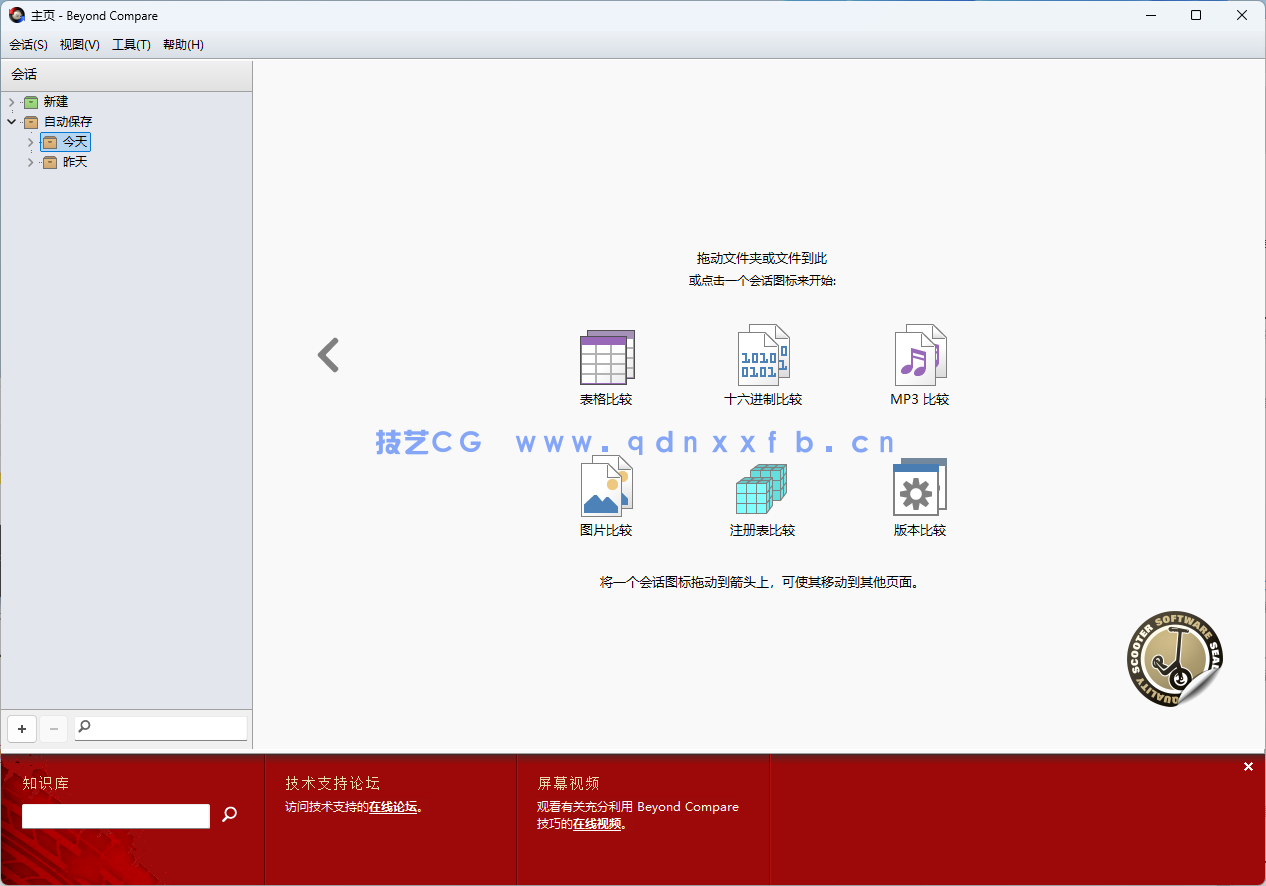The image size is (1266, 886).
Task: Click the 在线视频 screencast link
Action: (x=596, y=825)
